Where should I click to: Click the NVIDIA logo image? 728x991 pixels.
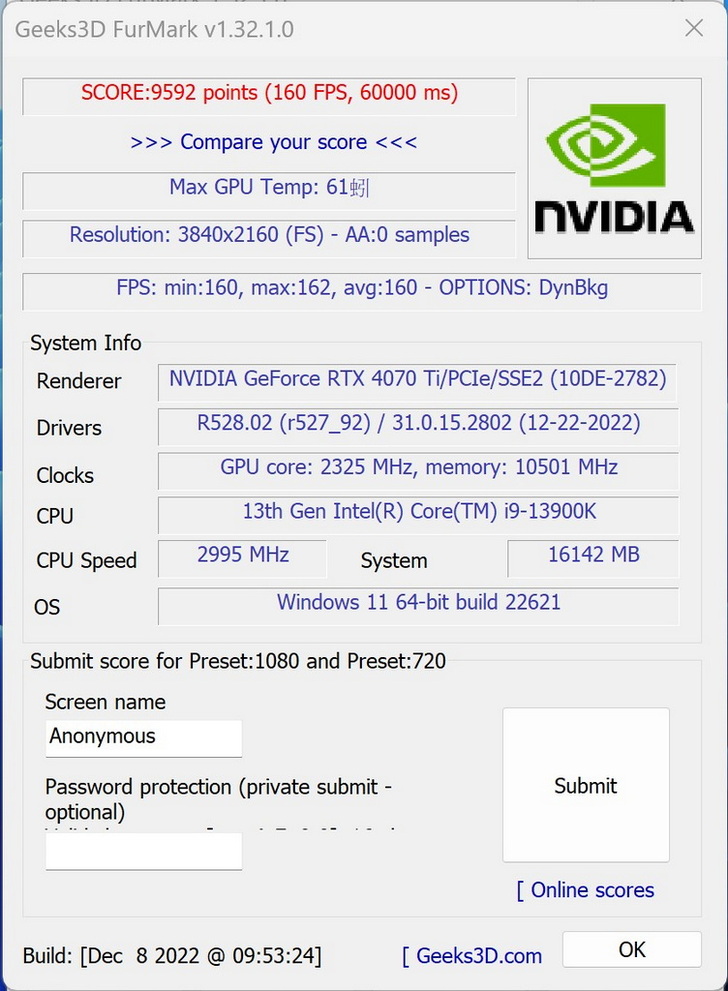[x=612, y=170]
